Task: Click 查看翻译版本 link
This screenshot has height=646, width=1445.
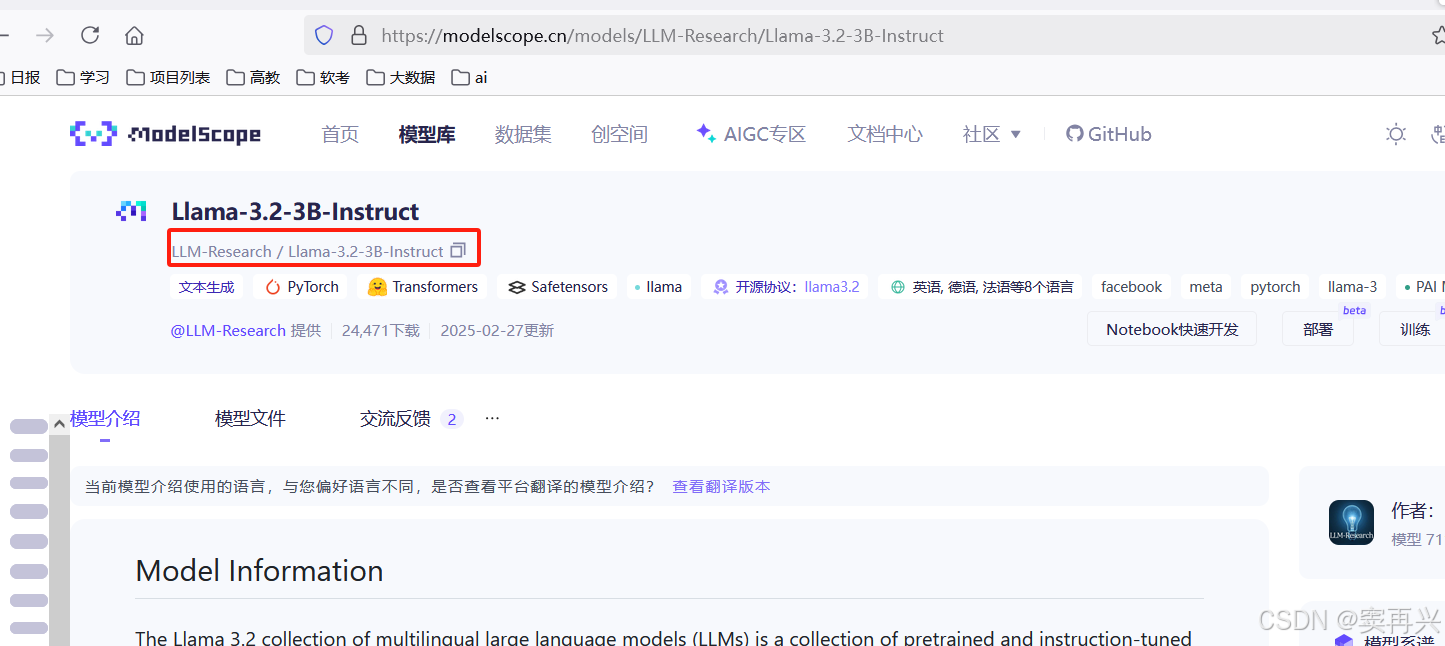Action: (721, 487)
